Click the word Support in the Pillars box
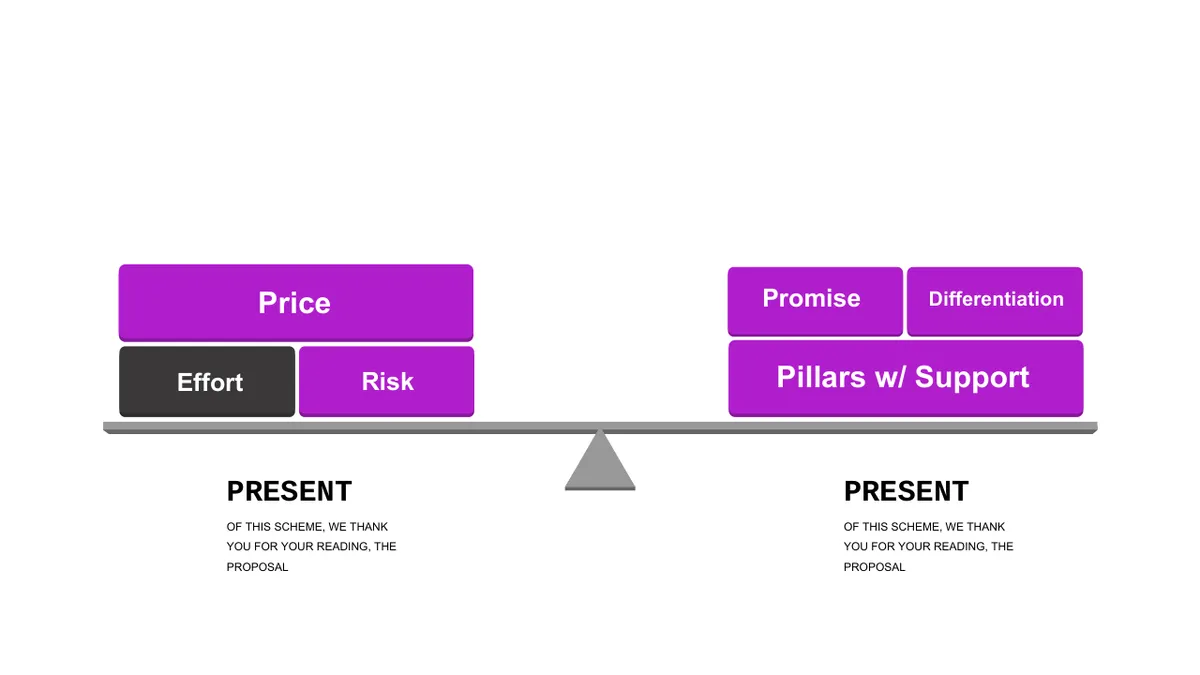Image resolution: width=1200 pixels, height=675 pixels. [x=972, y=378]
